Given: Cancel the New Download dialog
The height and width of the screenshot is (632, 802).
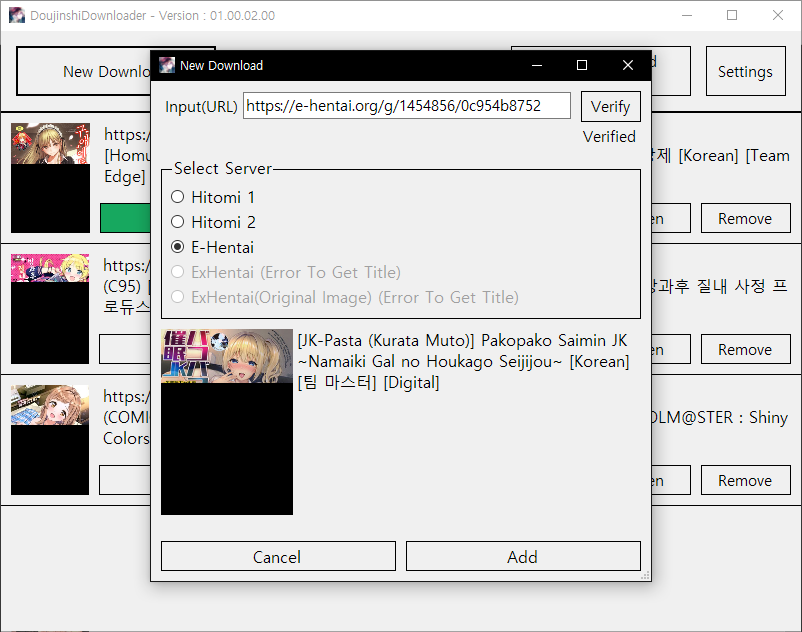Looking at the screenshot, I should [278, 556].
